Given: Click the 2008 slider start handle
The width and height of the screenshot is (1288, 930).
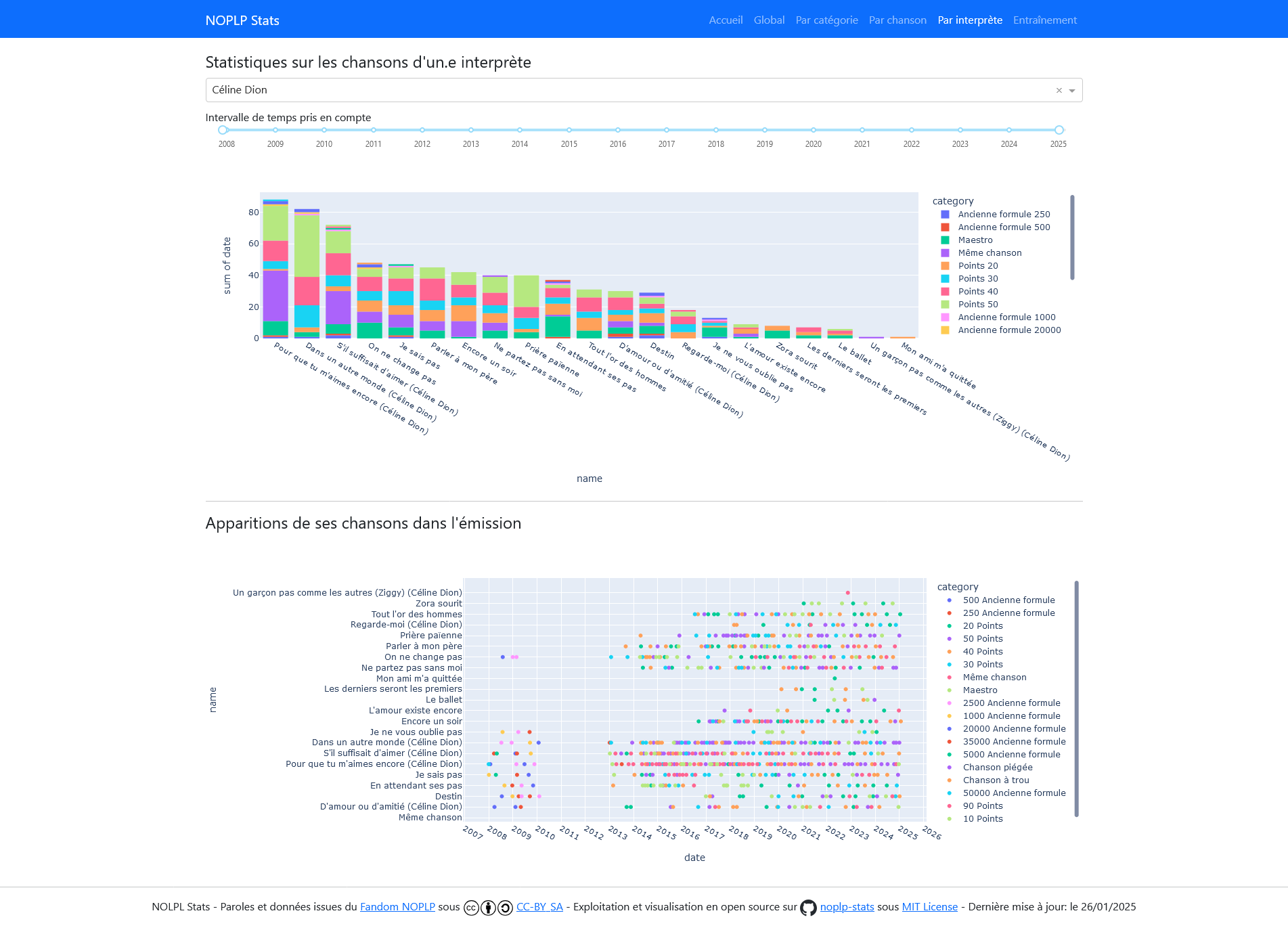Looking at the screenshot, I should pyautogui.click(x=223, y=130).
